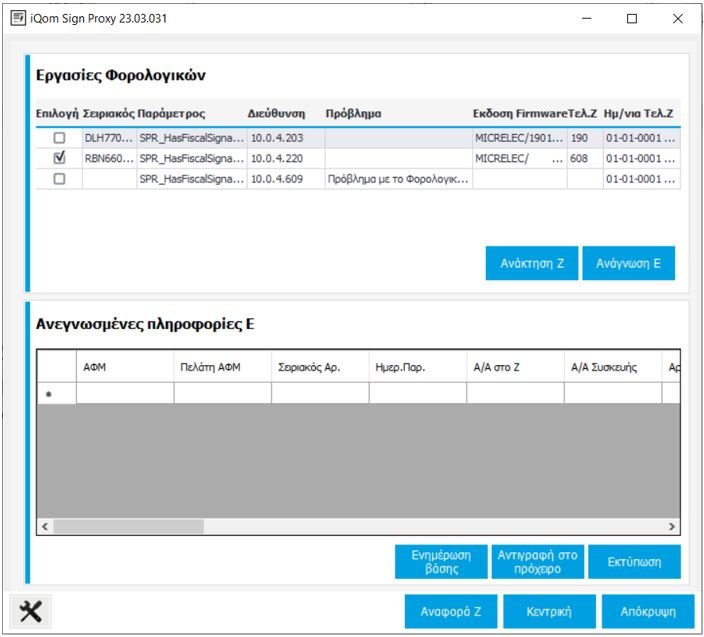Click the Ενημέρωση βάσης button
Viewport: 704px width, 637px height.
click(x=441, y=562)
